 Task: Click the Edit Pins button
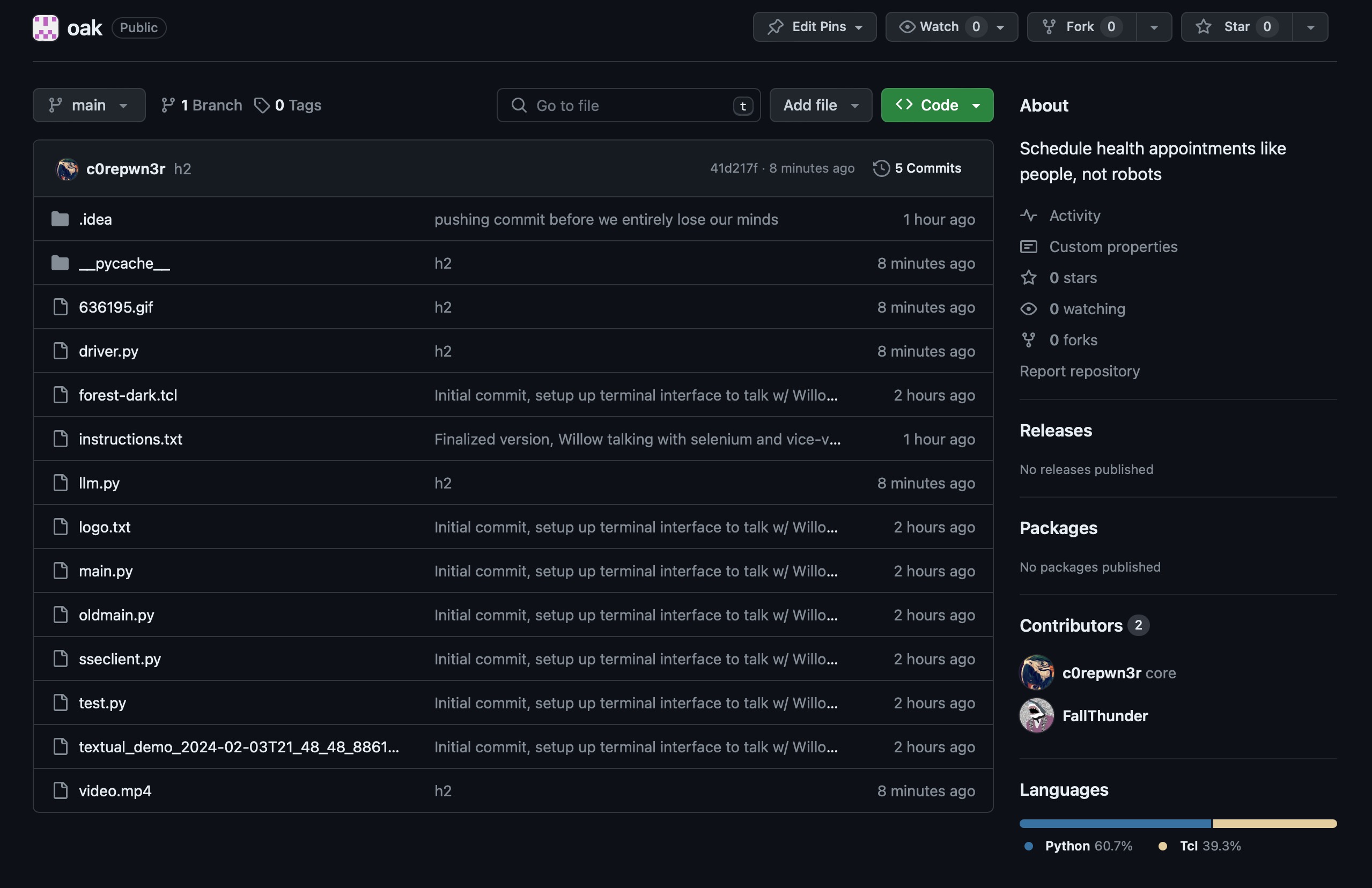(x=814, y=27)
